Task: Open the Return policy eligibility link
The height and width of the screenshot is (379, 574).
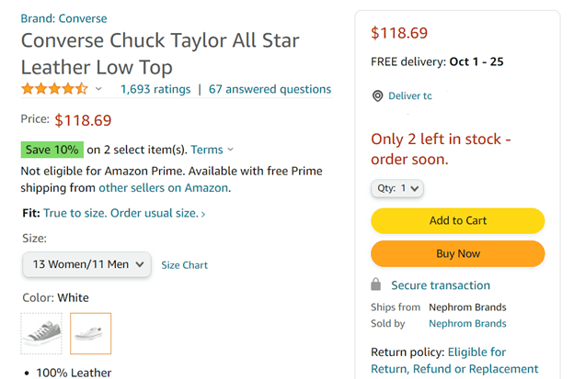Action: [x=455, y=360]
